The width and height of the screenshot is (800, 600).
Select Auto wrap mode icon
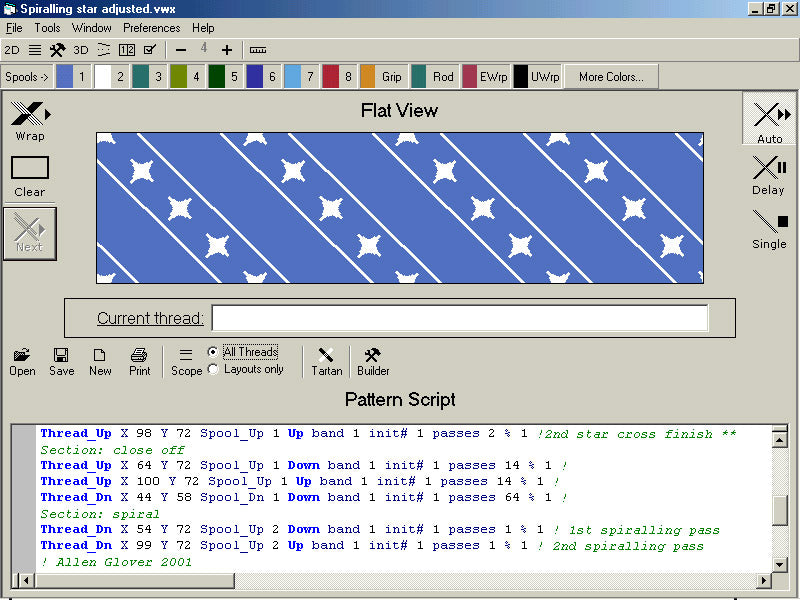coord(769,115)
